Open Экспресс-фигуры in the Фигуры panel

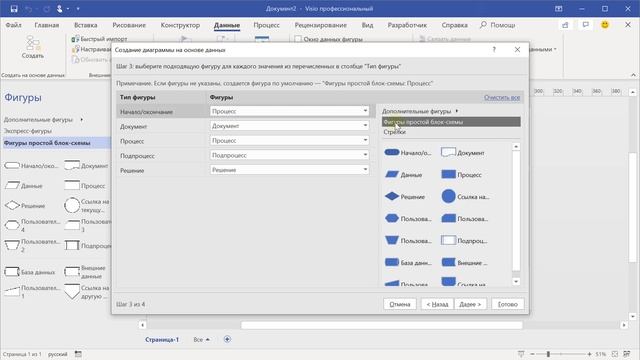coord(28,131)
